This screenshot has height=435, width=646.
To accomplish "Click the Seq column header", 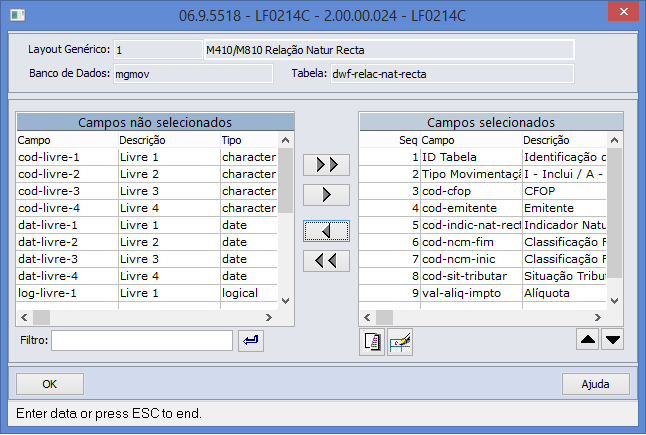I will 390,140.
